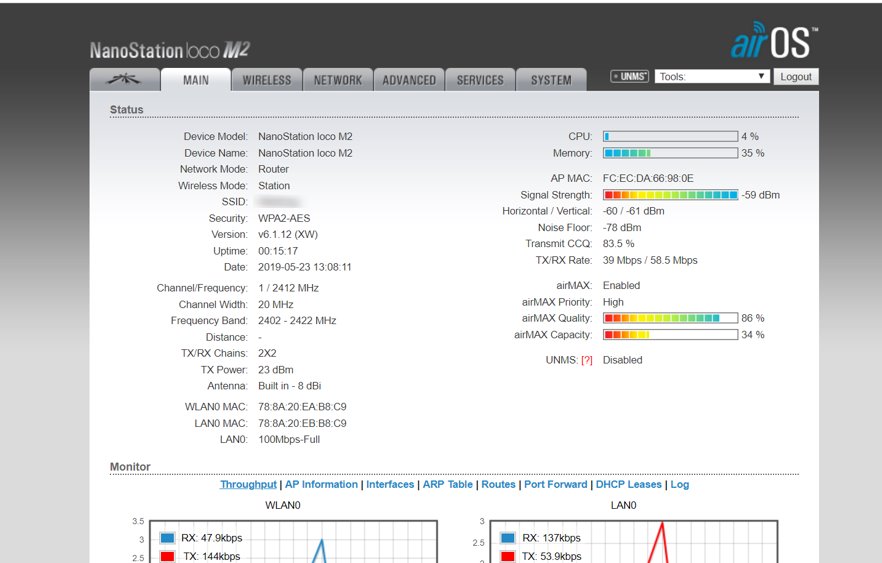Viewport: 882px width, 563px height.
Task: Switch to the WIRELESS tab
Action: (x=267, y=80)
